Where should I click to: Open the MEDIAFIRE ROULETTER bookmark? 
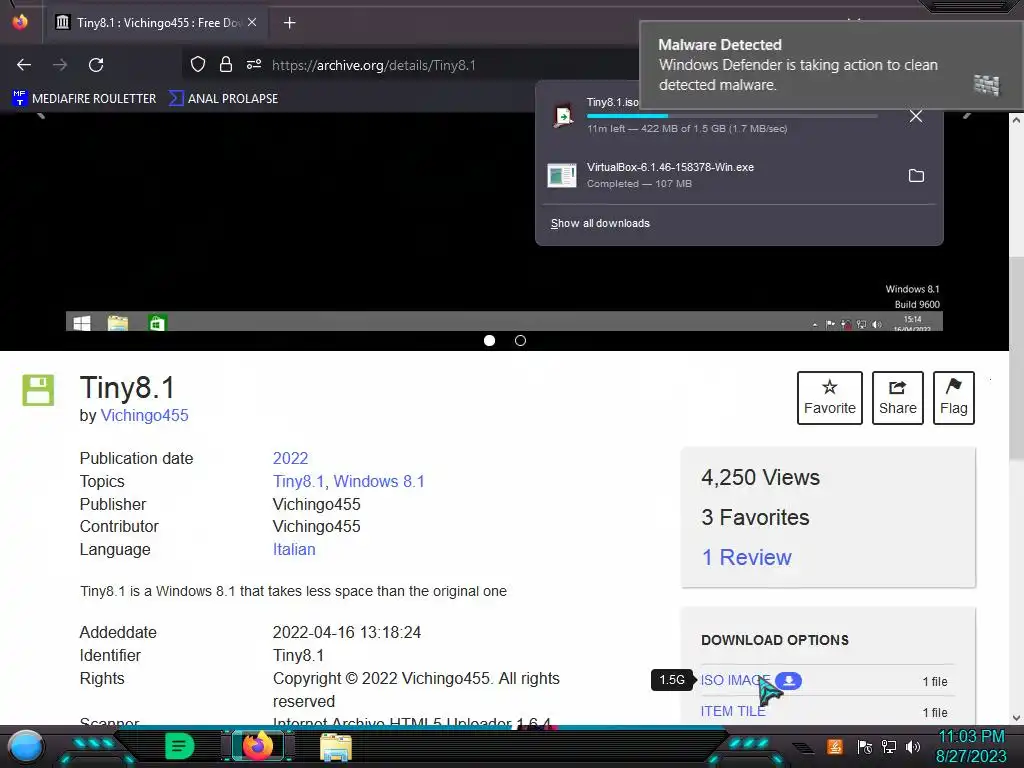(x=84, y=99)
